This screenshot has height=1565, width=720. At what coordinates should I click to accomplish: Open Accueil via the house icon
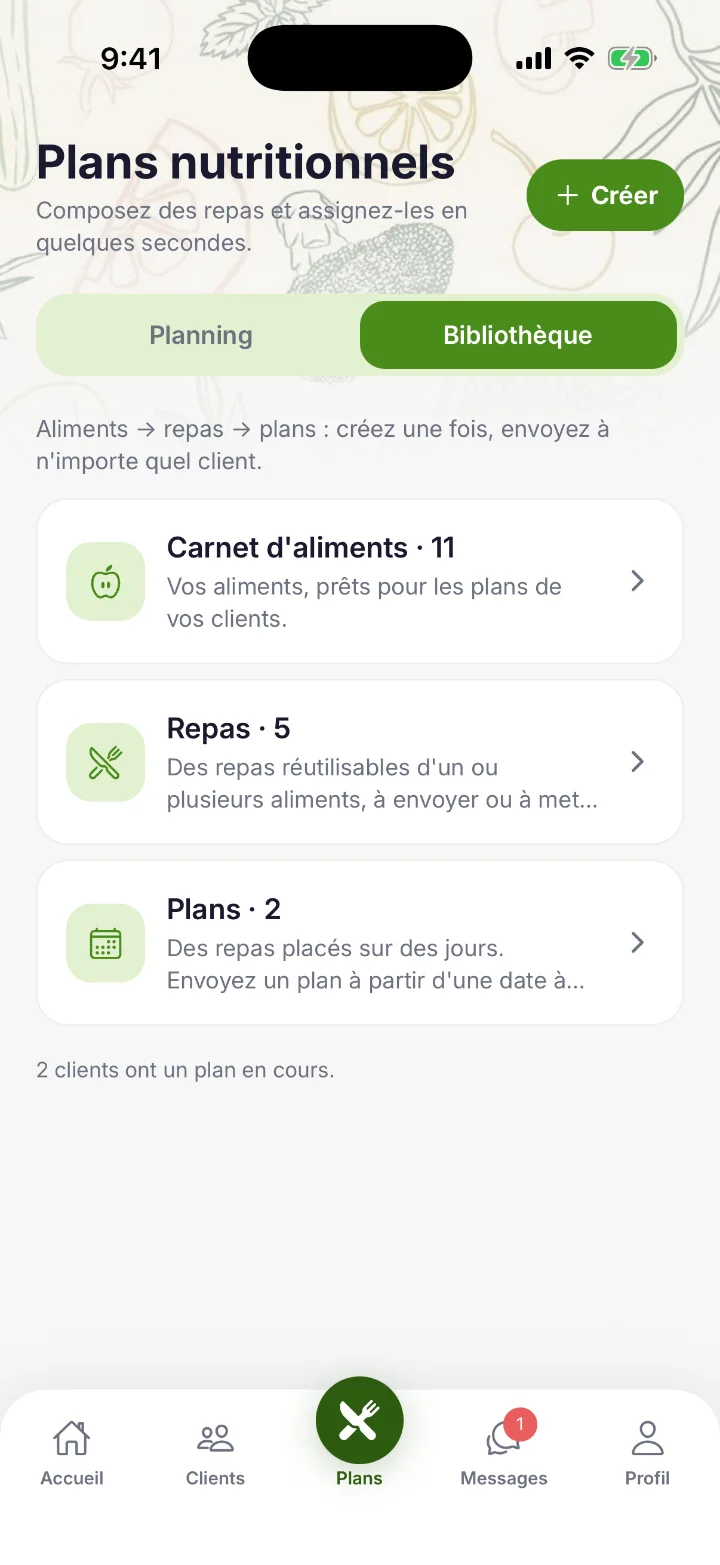(71, 1439)
